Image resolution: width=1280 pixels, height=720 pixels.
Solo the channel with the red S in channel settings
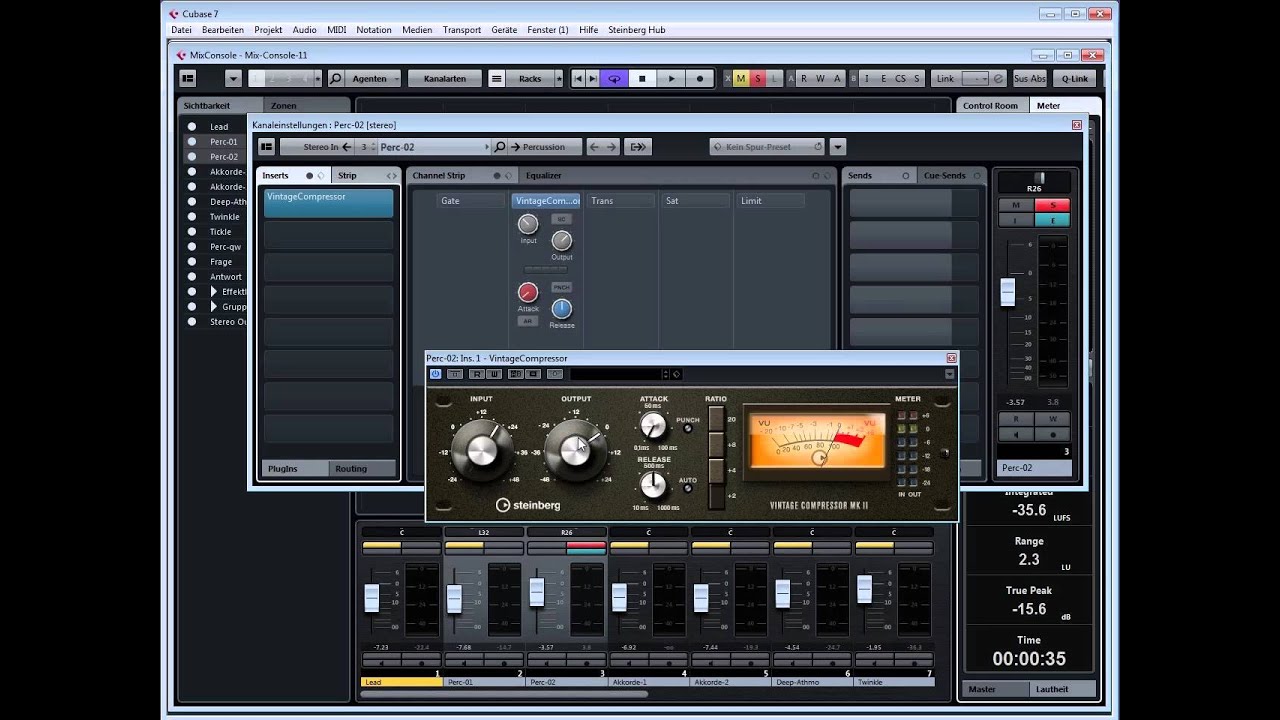click(x=1052, y=205)
